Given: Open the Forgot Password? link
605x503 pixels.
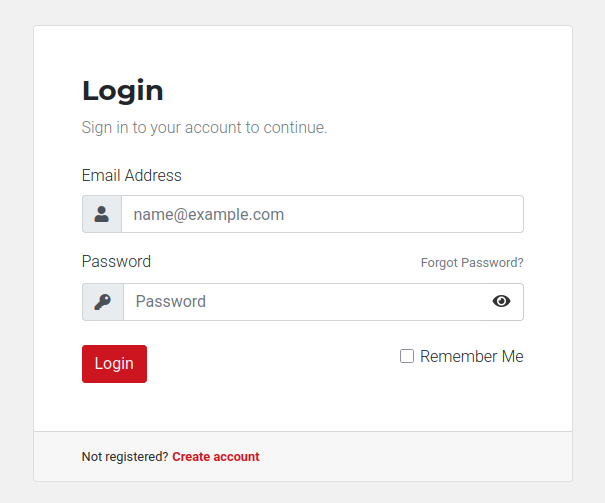Looking at the screenshot, I should [x=472, y=263].
